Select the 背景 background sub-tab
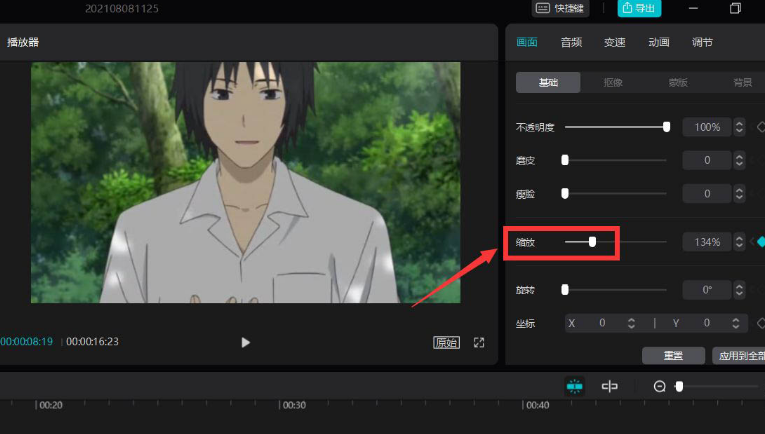The height and width of the screenshot is (434, 765). pos(743,82)
